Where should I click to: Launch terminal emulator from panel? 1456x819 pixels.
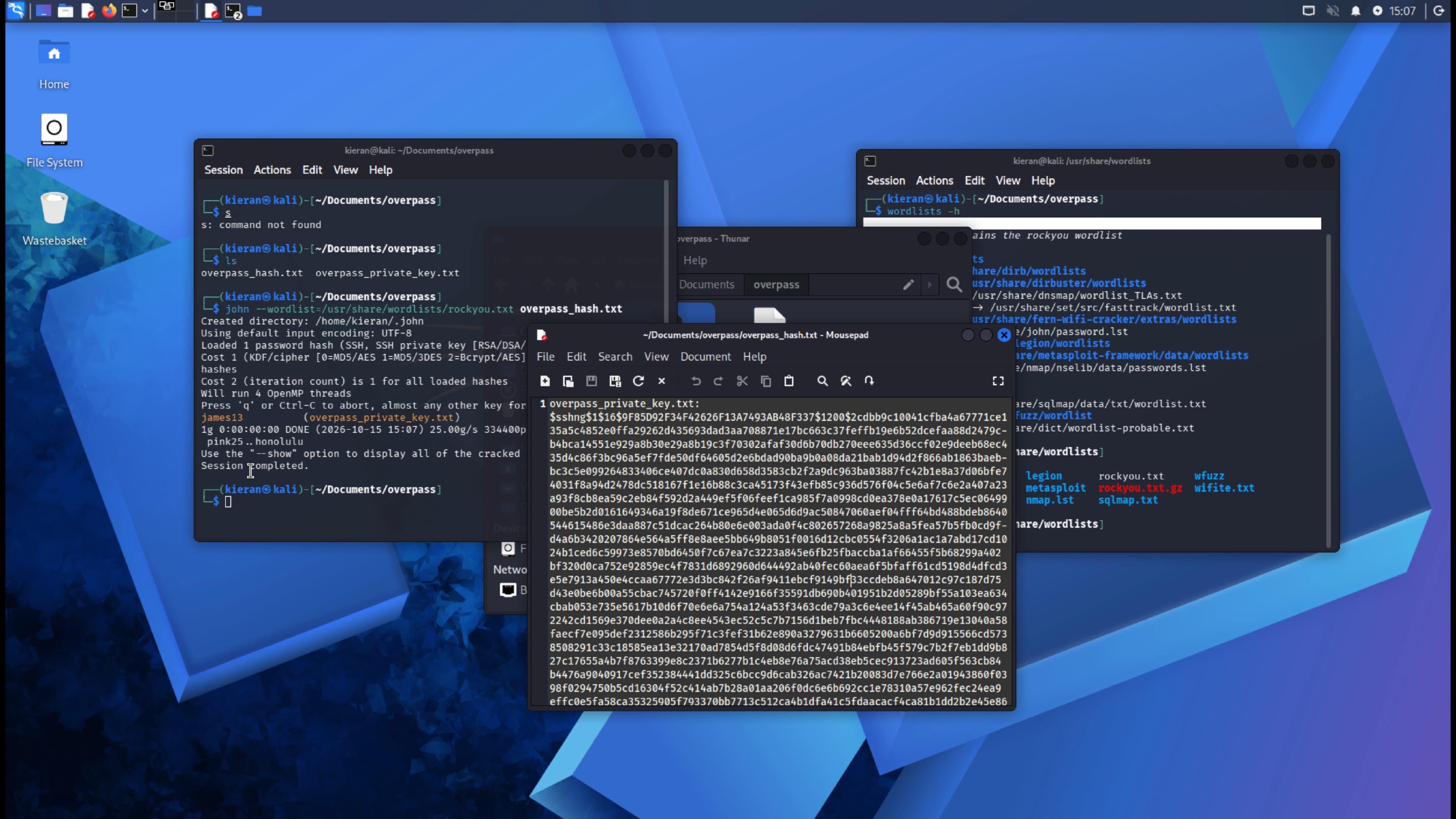click(129, 11)
